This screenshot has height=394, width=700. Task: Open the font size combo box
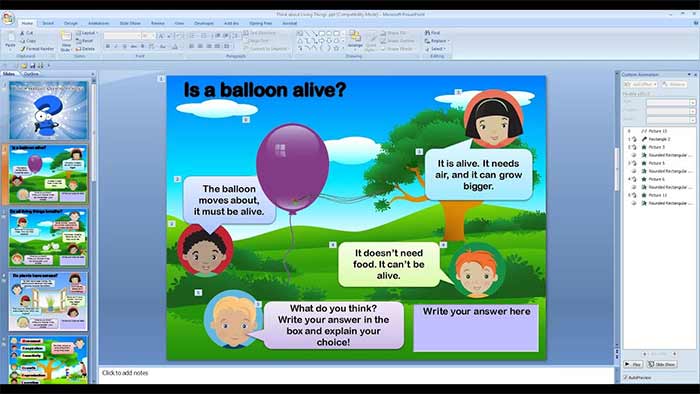(148, 36)
